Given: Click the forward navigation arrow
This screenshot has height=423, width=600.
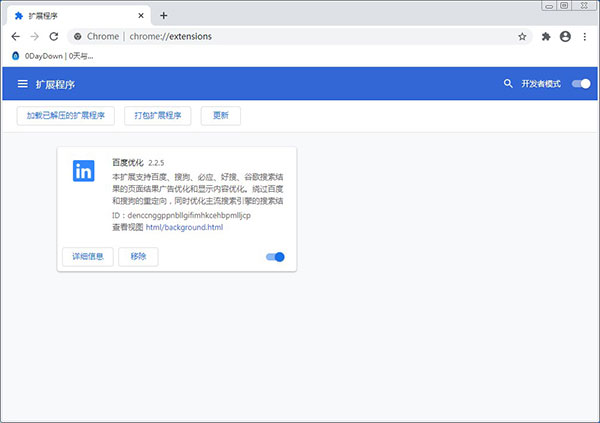Looking at the screenshot, I should (x=34, y=36).
